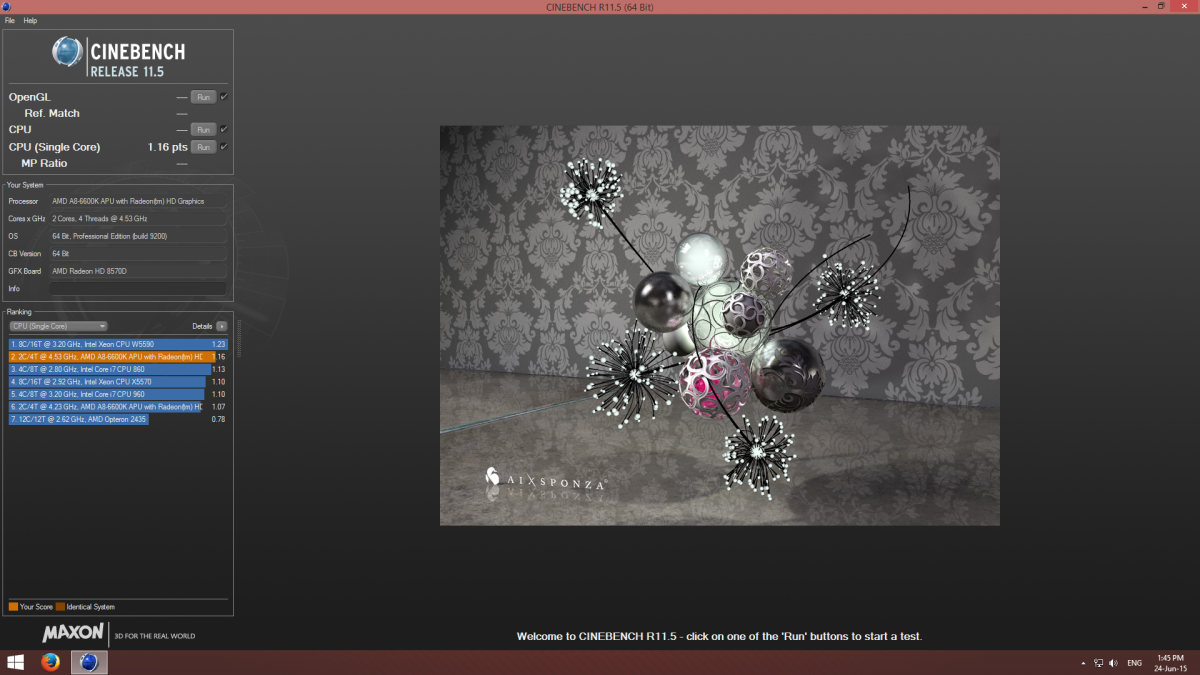
Task: Select the orange 4.53 GHz AMD A8-6600K ranking row
Action: (x=118, y=356)
